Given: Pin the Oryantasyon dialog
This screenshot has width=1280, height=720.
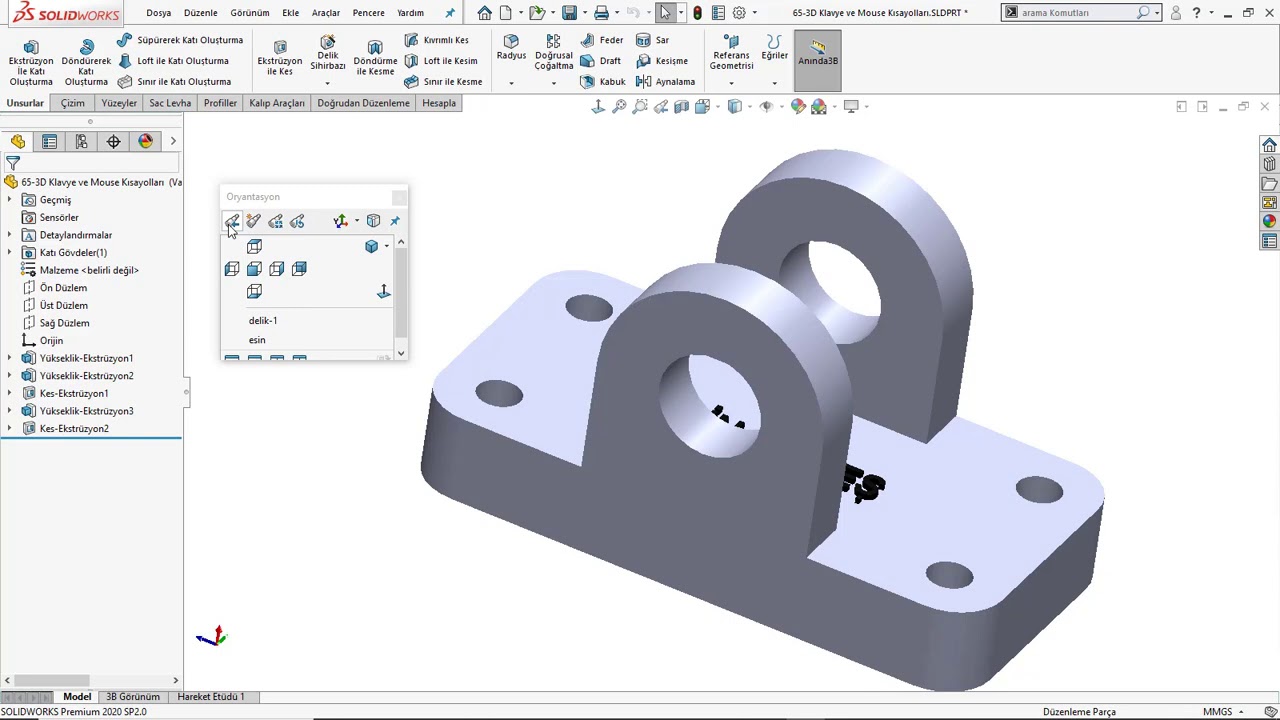Looking at the screenshot, I should point(395,221).
